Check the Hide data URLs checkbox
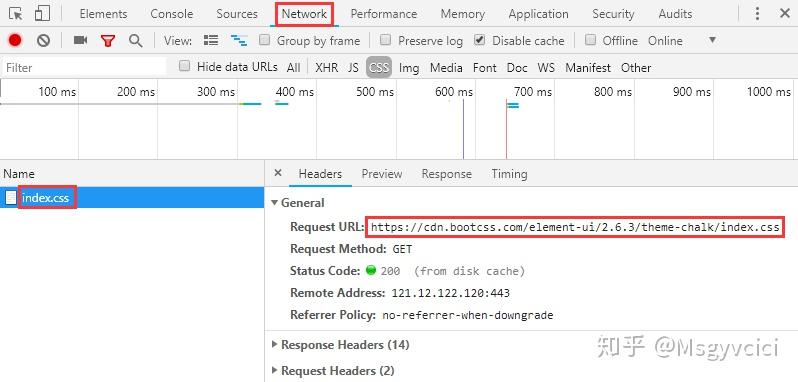The width and height of the screenshot is (798, 382). point(185,66)
